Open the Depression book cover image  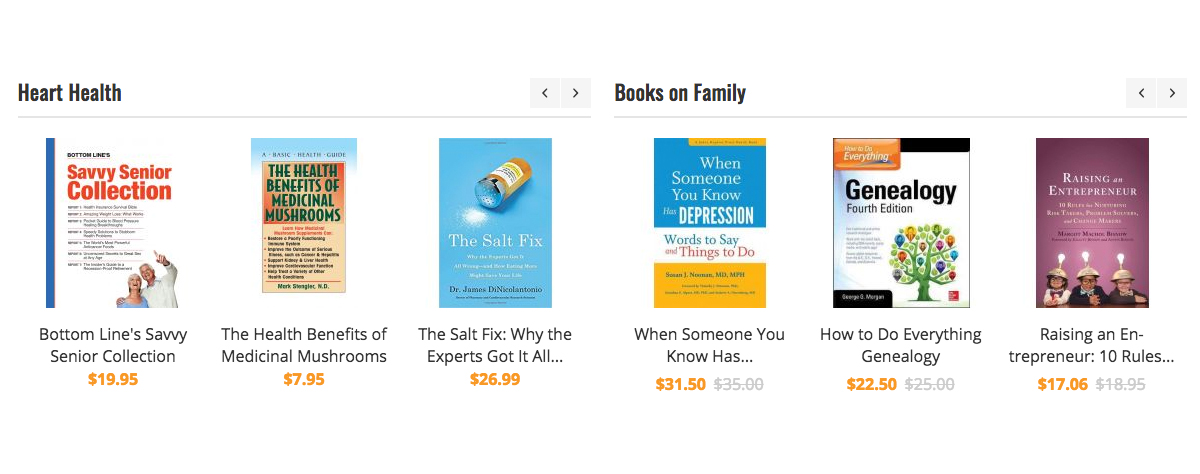pyautogui.click(x=710, y=223)
